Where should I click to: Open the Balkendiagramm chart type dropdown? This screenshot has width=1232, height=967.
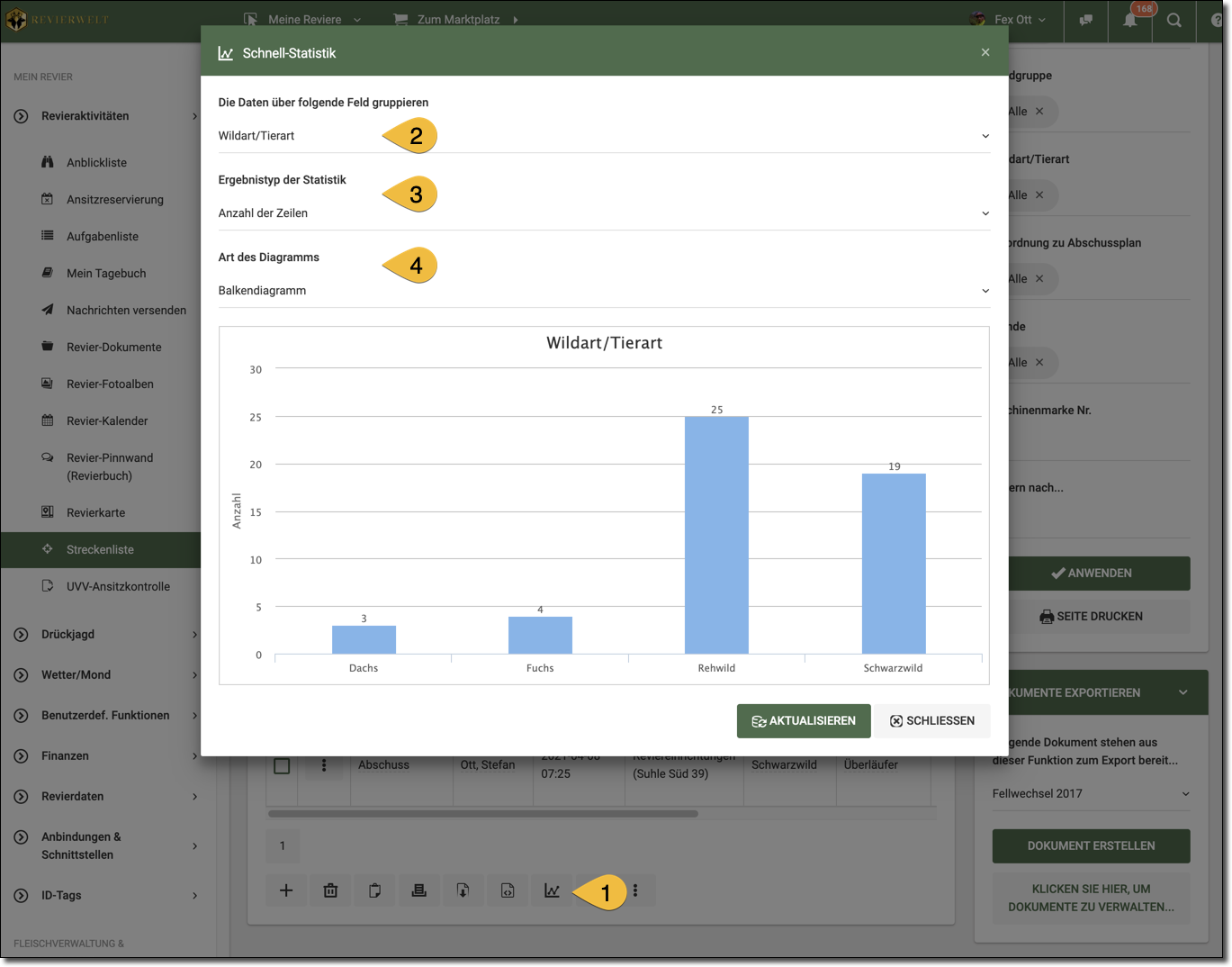[x=603, y=291]
